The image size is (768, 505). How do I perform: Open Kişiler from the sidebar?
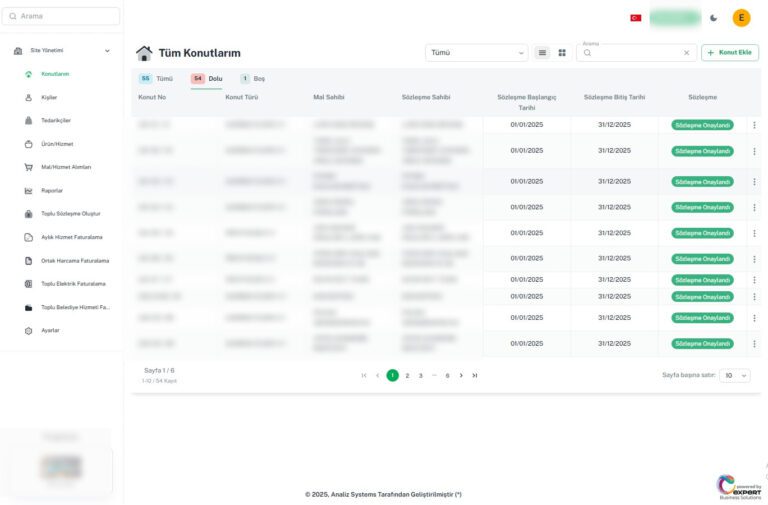pyautogui.click(x=48, y=97)
